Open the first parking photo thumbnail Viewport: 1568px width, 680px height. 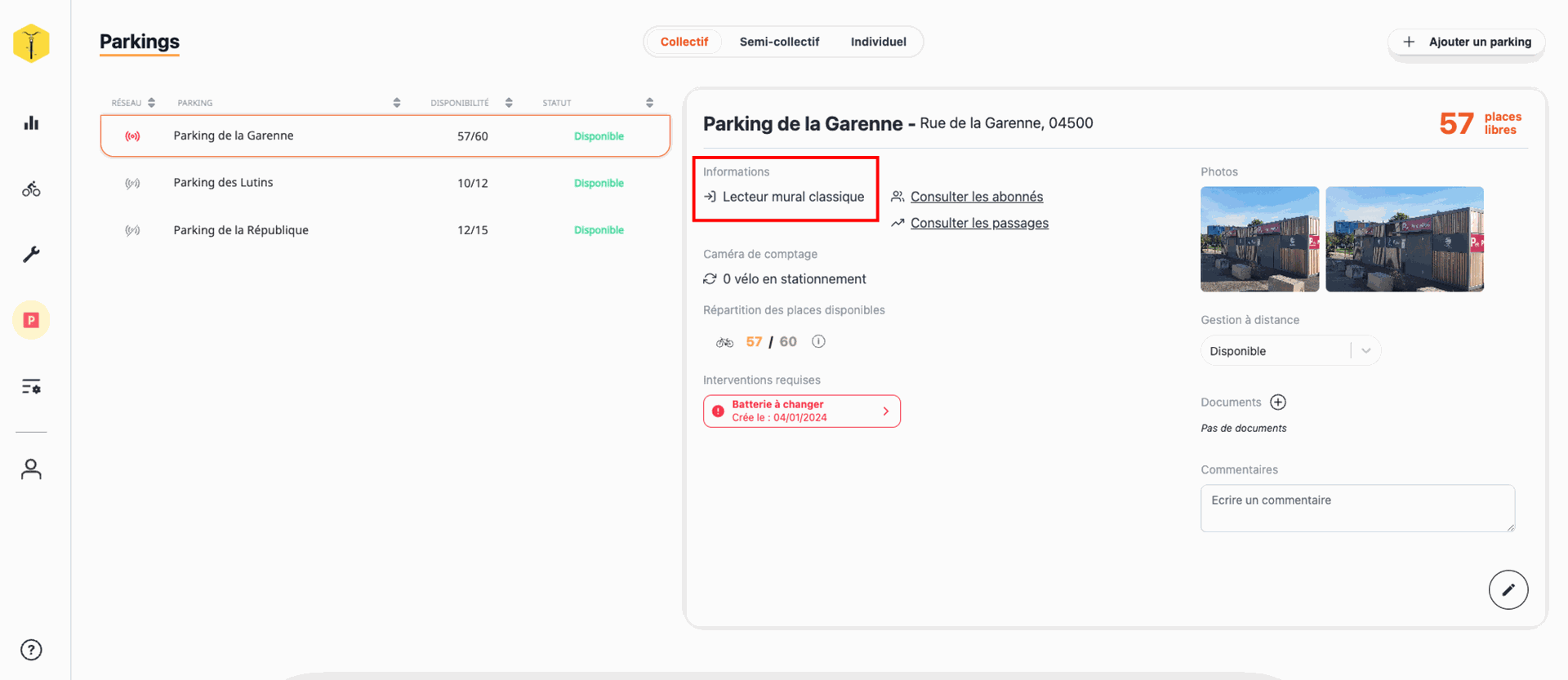(1259, 239)
